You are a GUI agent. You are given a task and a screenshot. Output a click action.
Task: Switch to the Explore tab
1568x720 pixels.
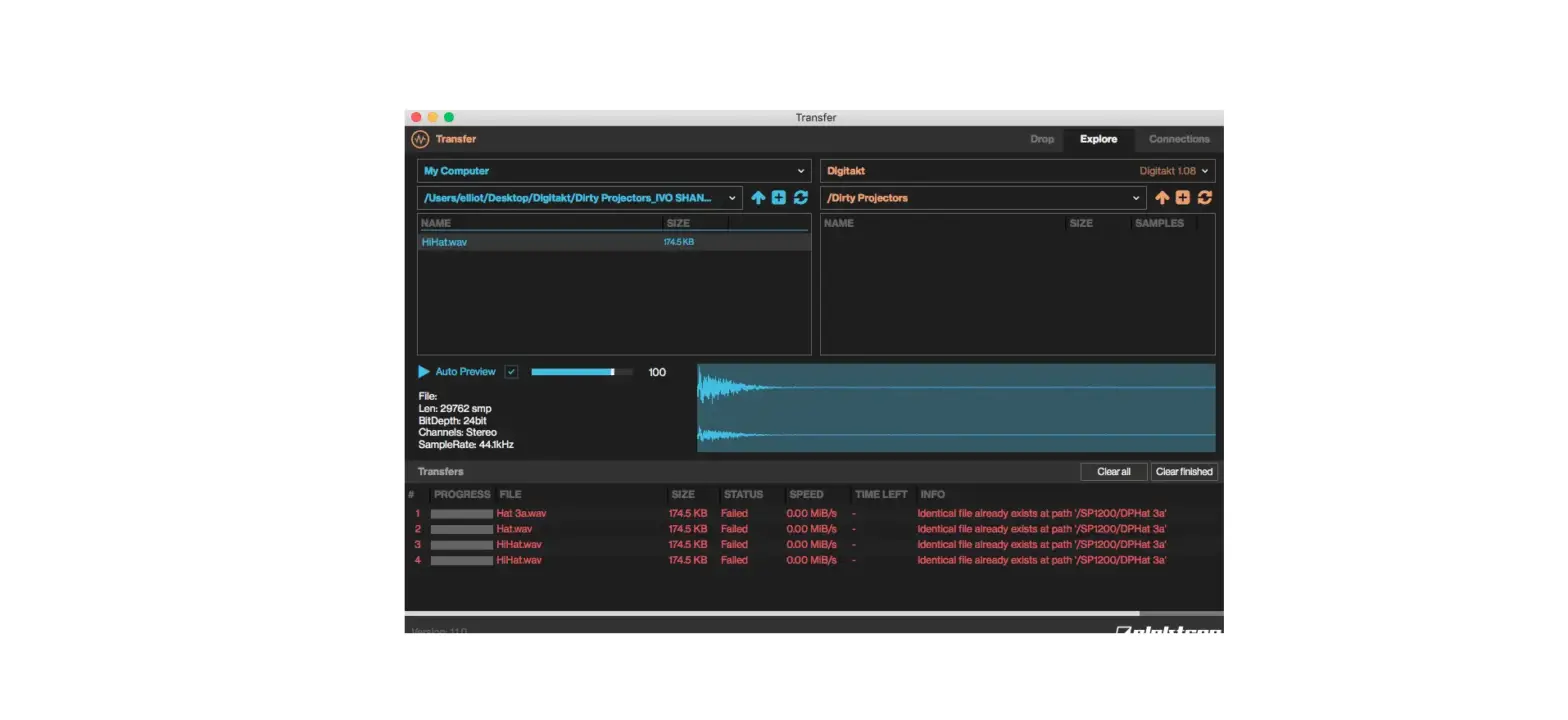[1098, 139]
